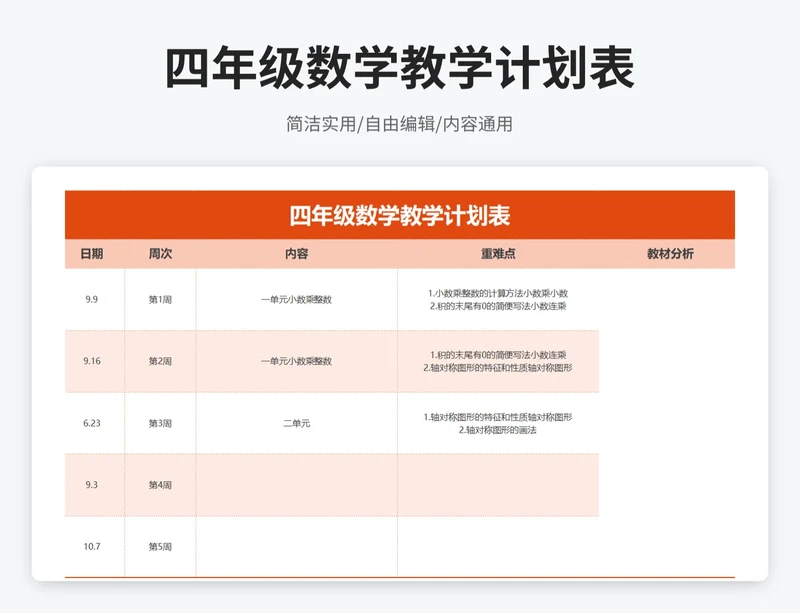This screenshot has height=613, width=800.
Task: Select the 第5周 cell
Action: (160, 547)
